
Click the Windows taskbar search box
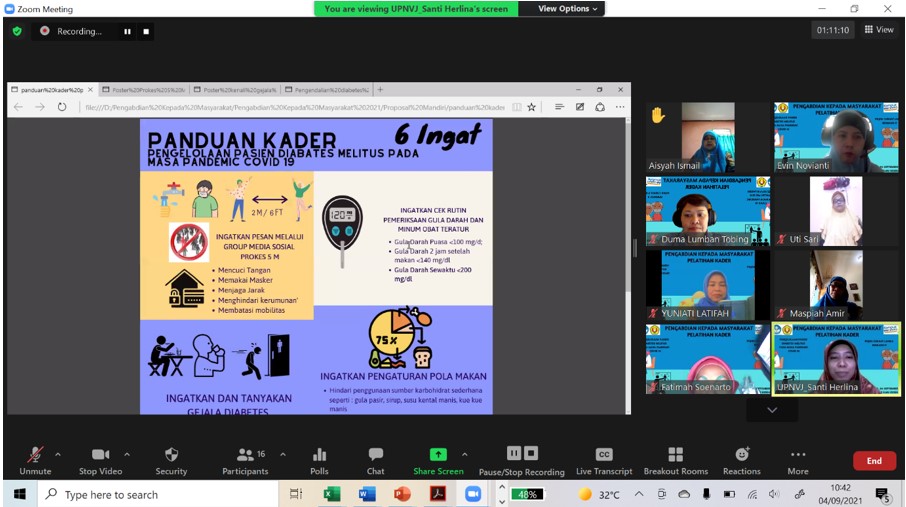(x=160, y=494)
